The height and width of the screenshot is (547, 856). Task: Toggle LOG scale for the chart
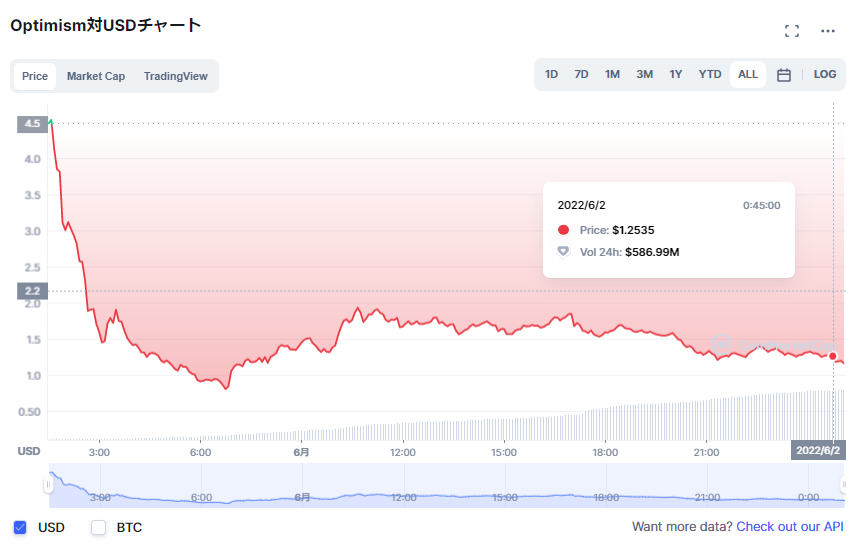pos(824,74)
